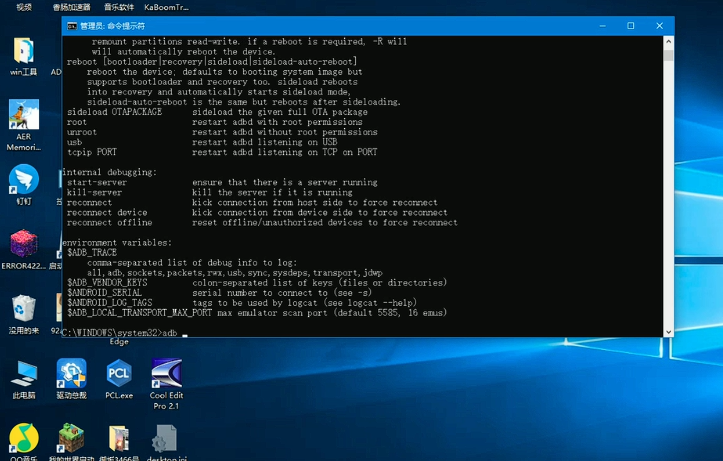Launch AER Memories desktop shortcut
The width and height of the screenshot is (723, 461).
pos(24,114)
